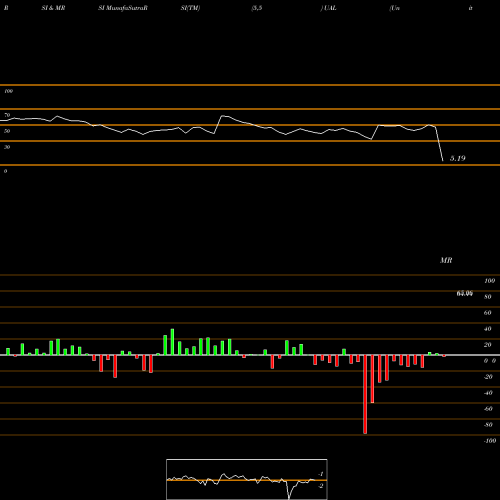This screenshot has width=500, height=500.
Task: Click the RSI value label 5.19
Action: tap(458, 158)
